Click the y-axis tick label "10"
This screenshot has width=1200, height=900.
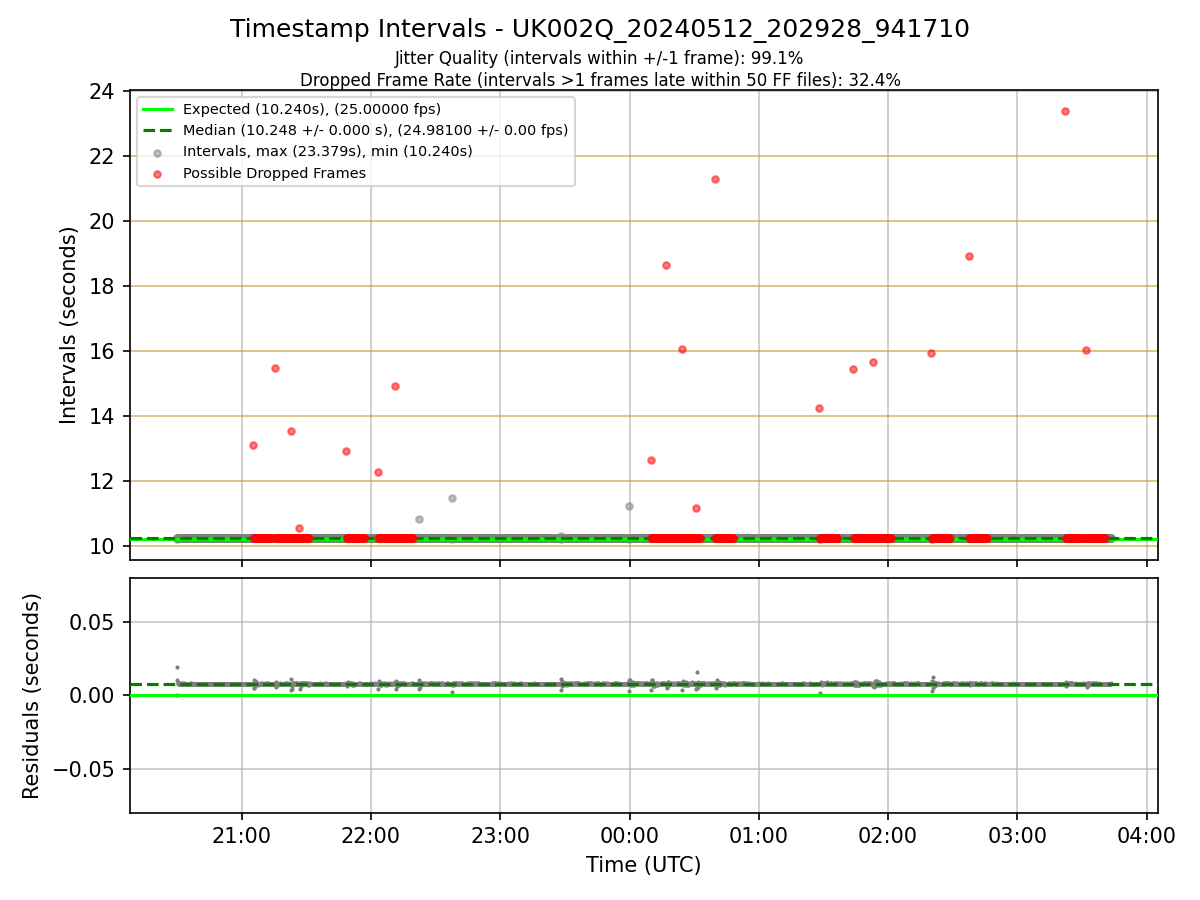click(x=102, y=546)
